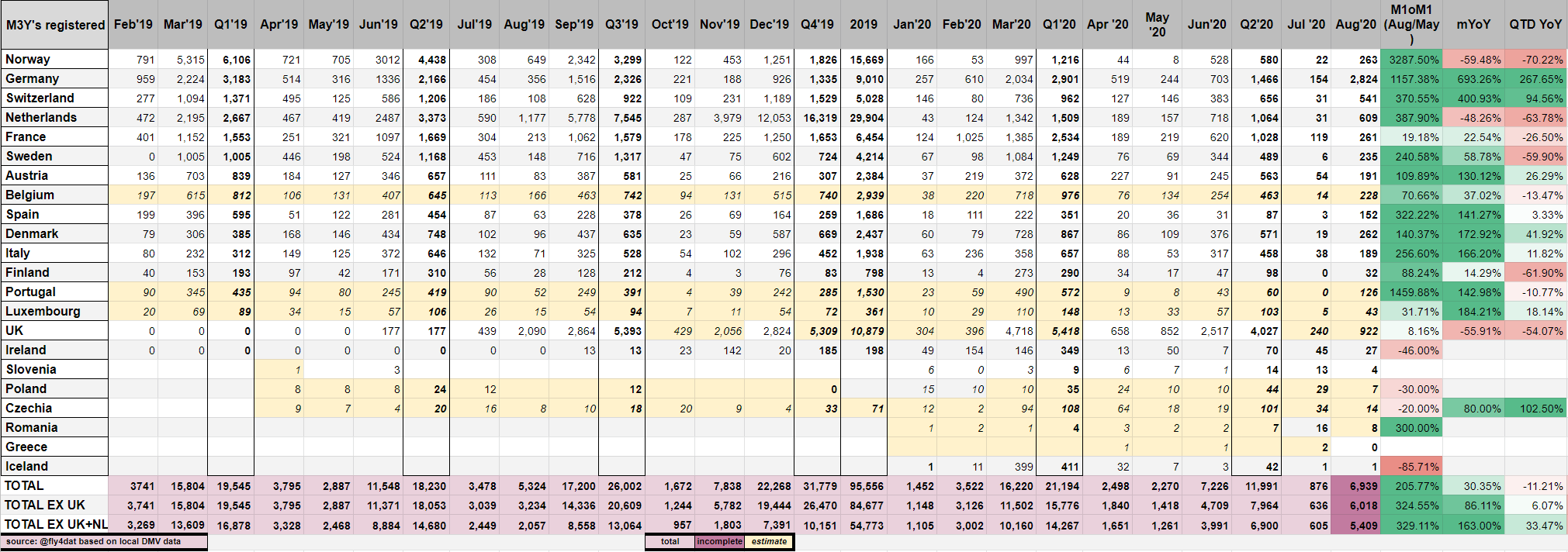
Task: Click the 'total' legend cell
Action: click(670, 541)
